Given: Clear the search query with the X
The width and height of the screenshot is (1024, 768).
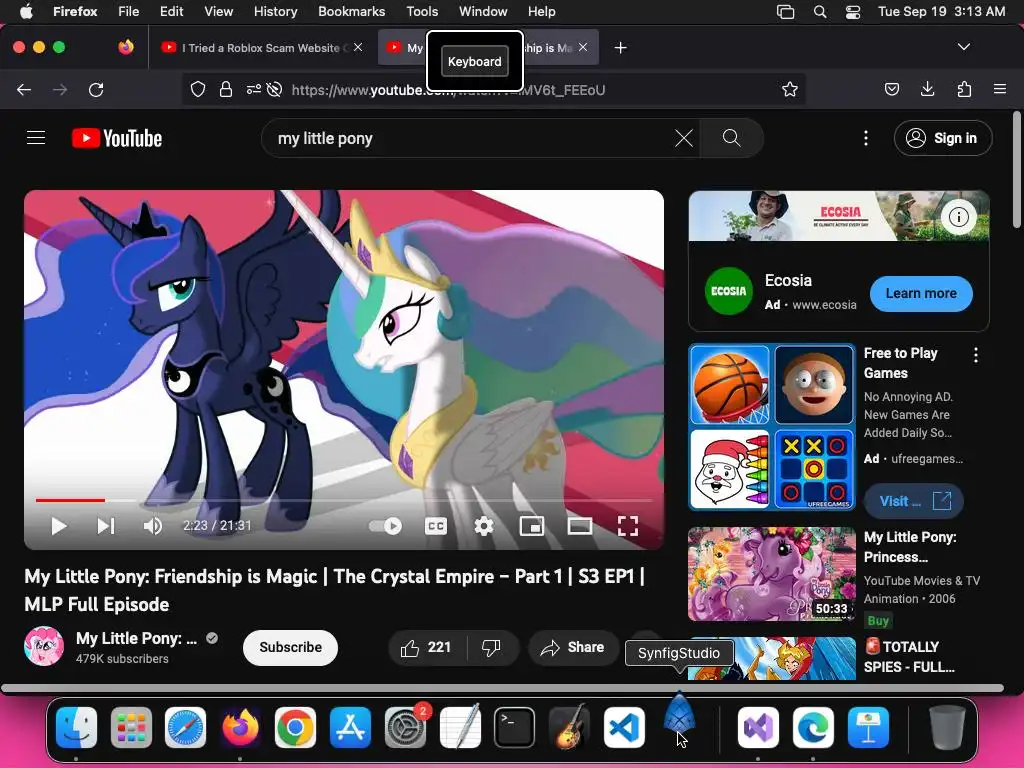Looking at the screenshot, I should pyautogui.click(x=684, y=138).
